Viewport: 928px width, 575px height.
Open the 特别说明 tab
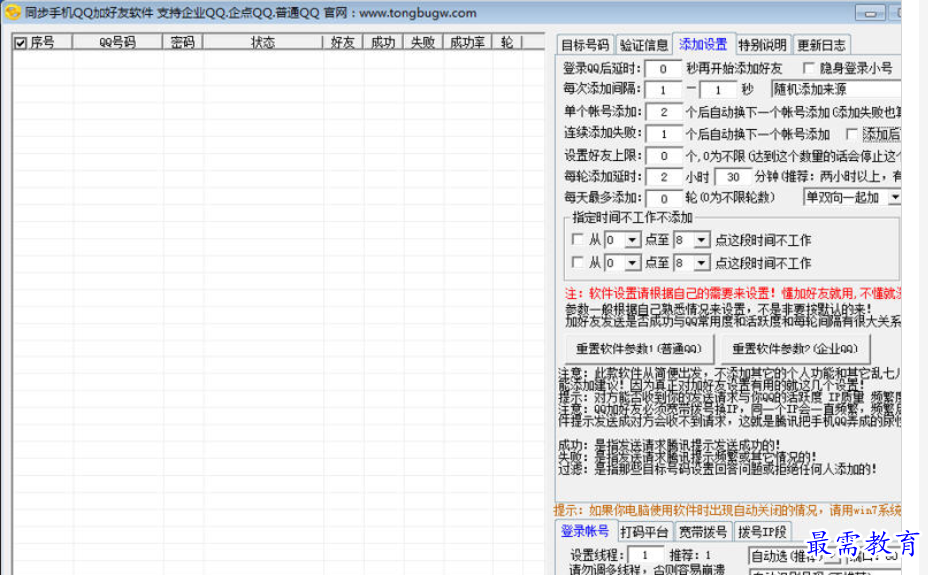click(762, 45)
